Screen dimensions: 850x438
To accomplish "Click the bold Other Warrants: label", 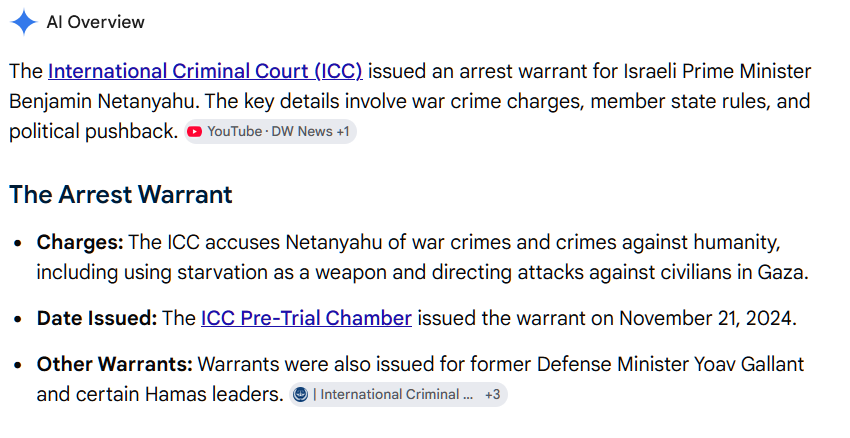I will coord(114,364).
